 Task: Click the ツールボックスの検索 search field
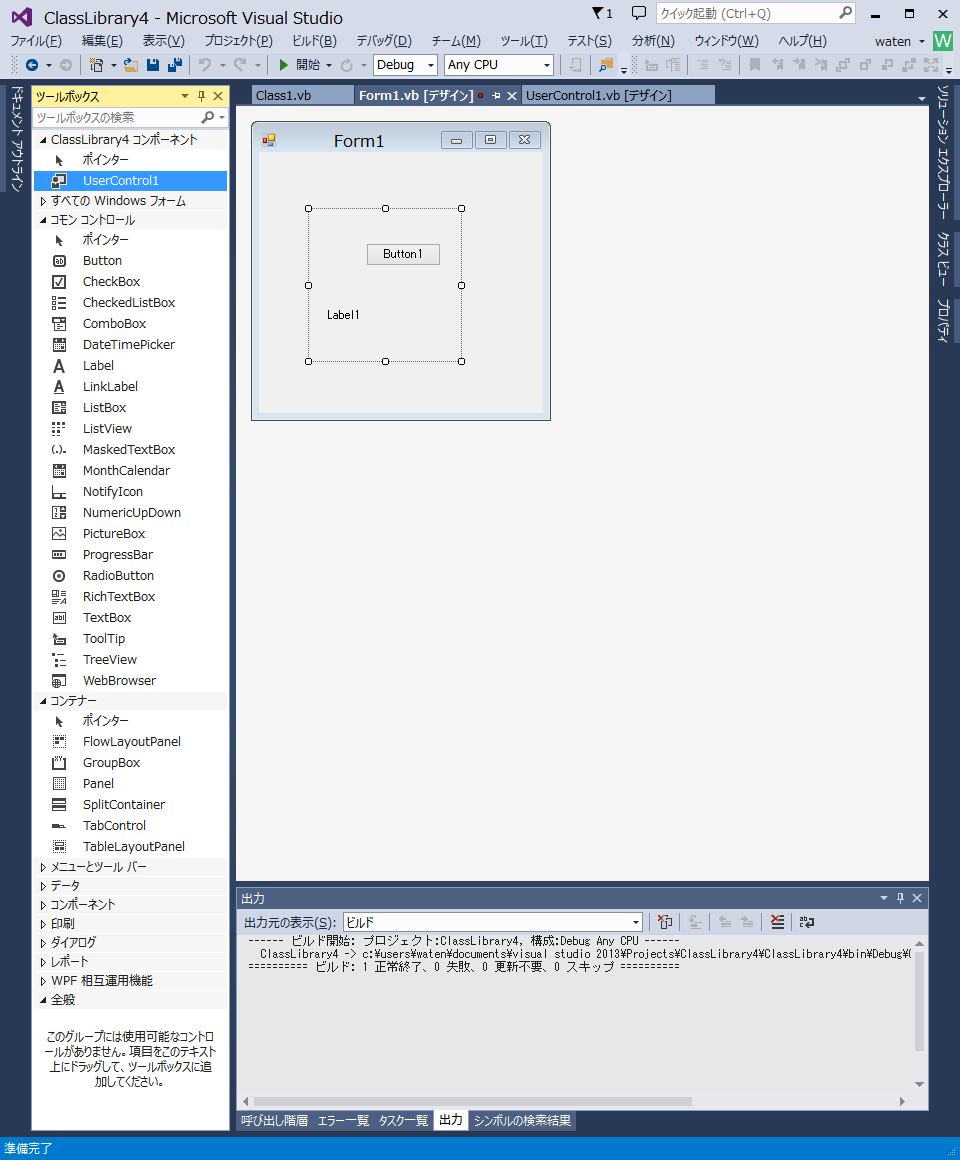pyautogui.click(x=118, y=118)
